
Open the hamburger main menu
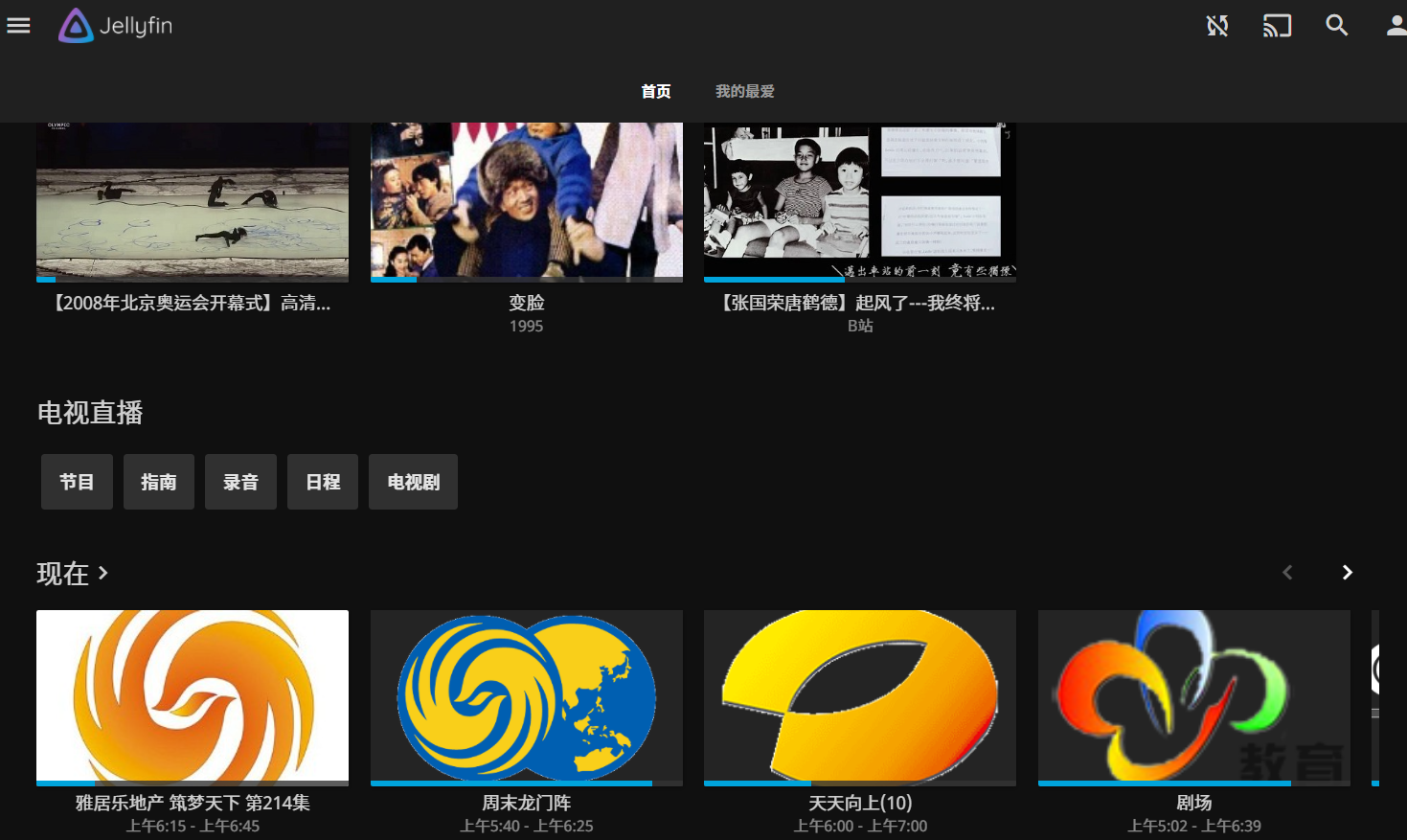pyautogui.click(x=19, y=26)
